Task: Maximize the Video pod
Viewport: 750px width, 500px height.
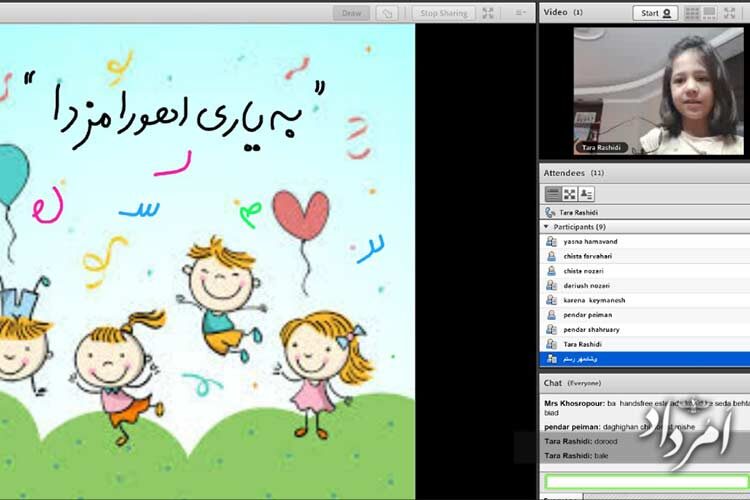Action: 730,13
